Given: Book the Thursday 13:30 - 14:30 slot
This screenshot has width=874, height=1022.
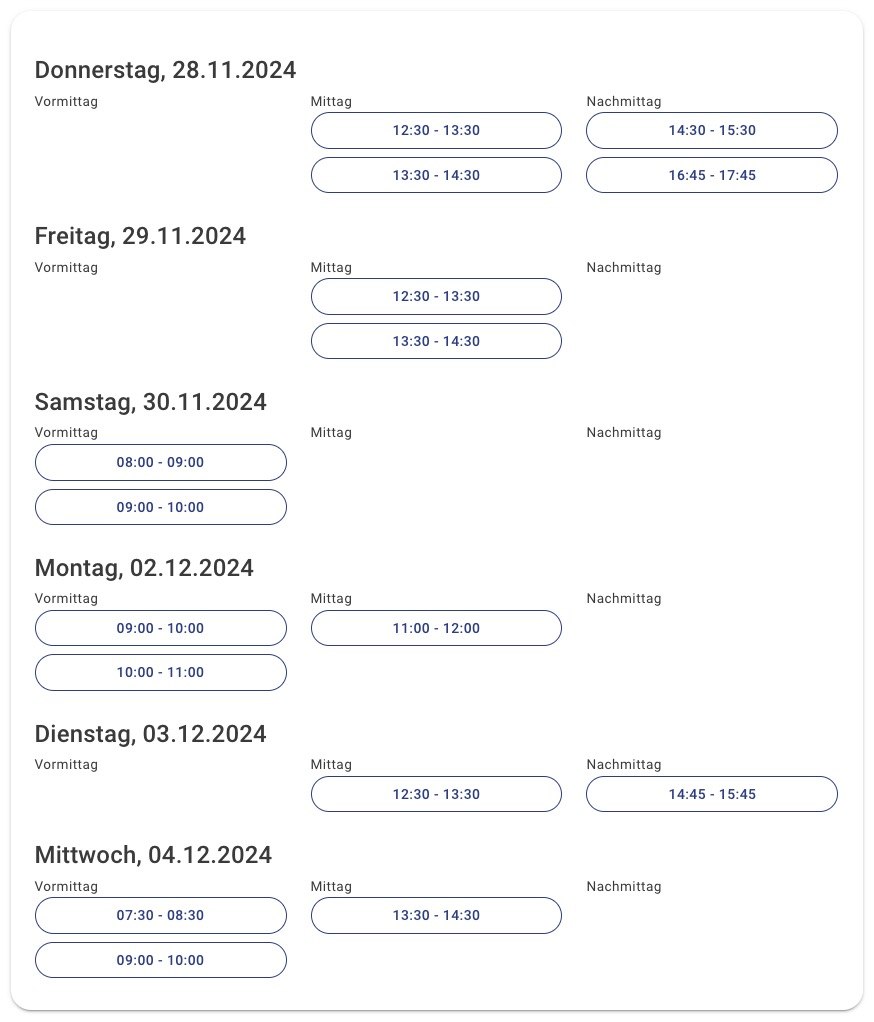Looking at the screenshot, I should pos(436,175).
